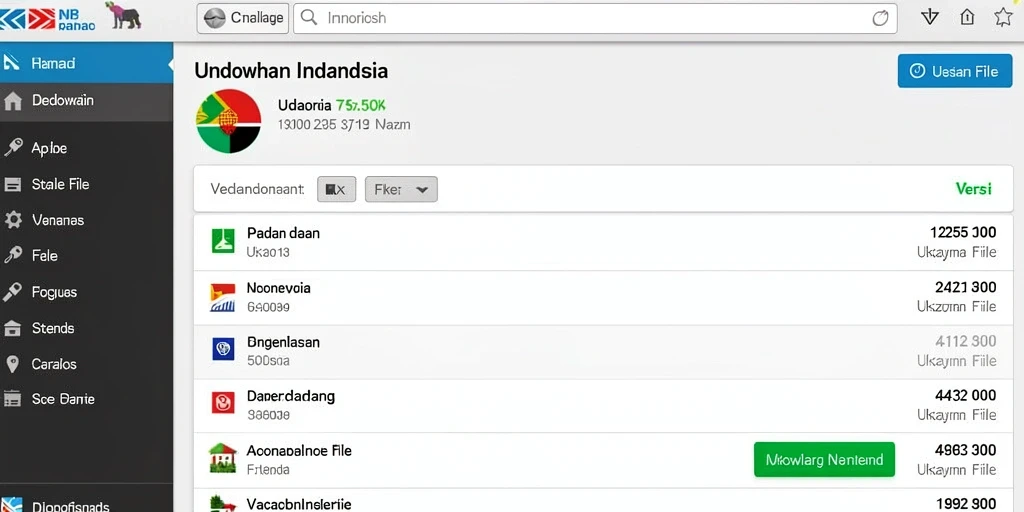This screenshot has height=512, width=1024.
Task: Click the Cnallage button
Action: tap(244, 18)
